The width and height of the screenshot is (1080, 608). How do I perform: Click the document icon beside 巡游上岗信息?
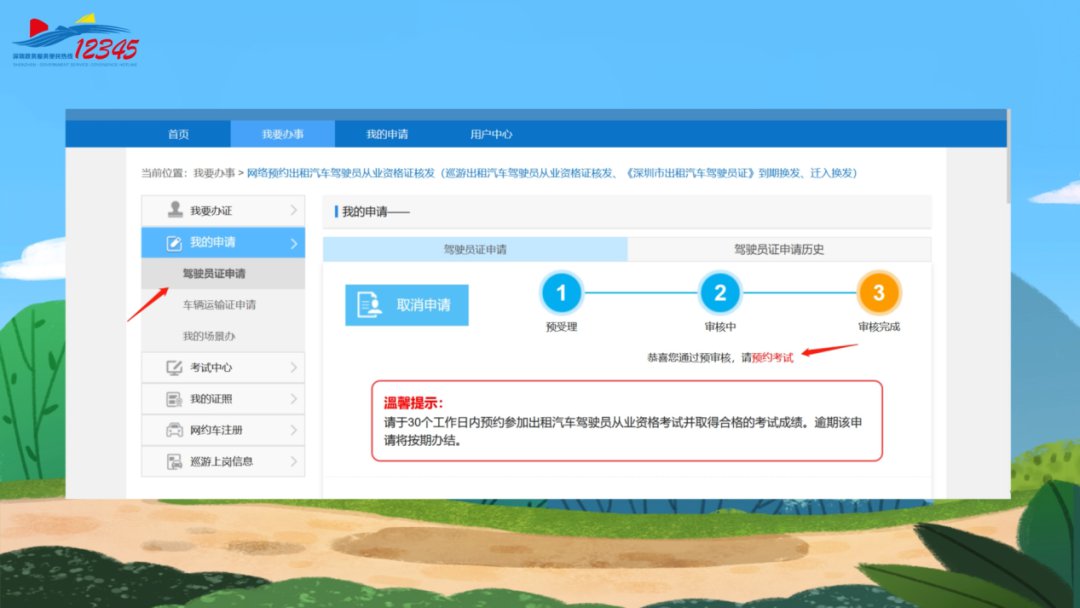point(174,461)
